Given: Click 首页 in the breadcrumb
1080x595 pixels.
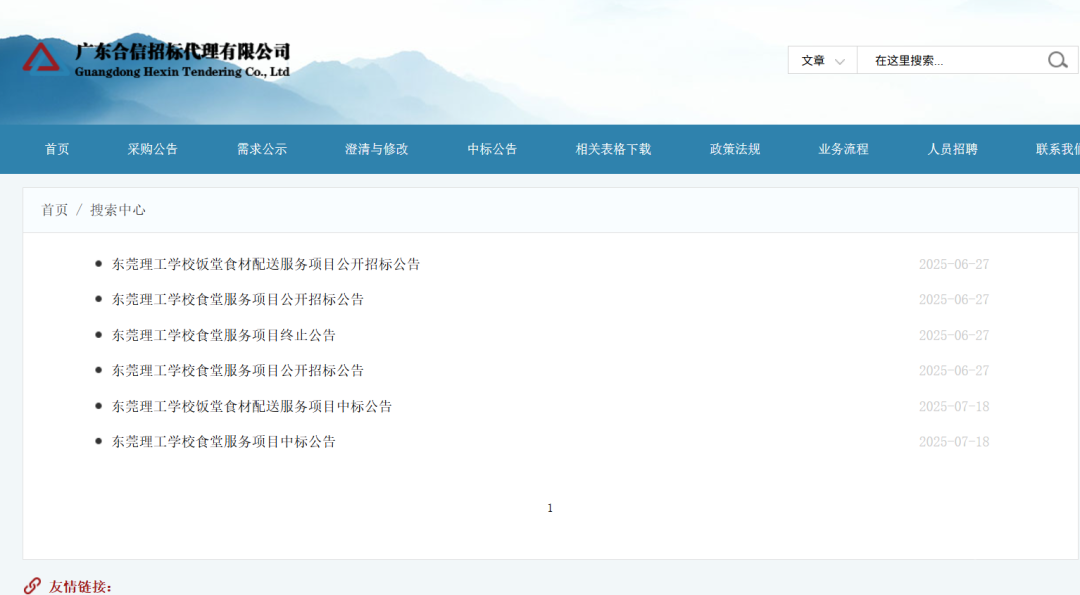Looking at the screenshot, I should click(x=55, y=210).
